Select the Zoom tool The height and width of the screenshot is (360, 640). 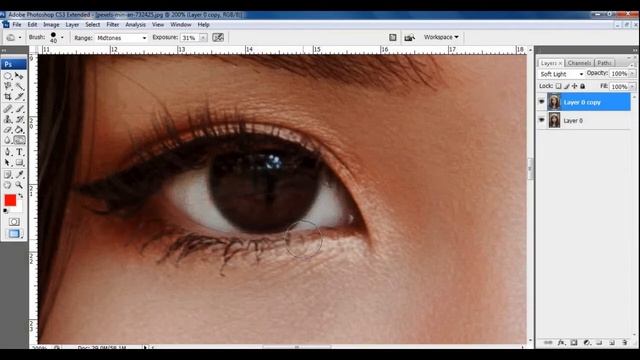click(19, 185)
